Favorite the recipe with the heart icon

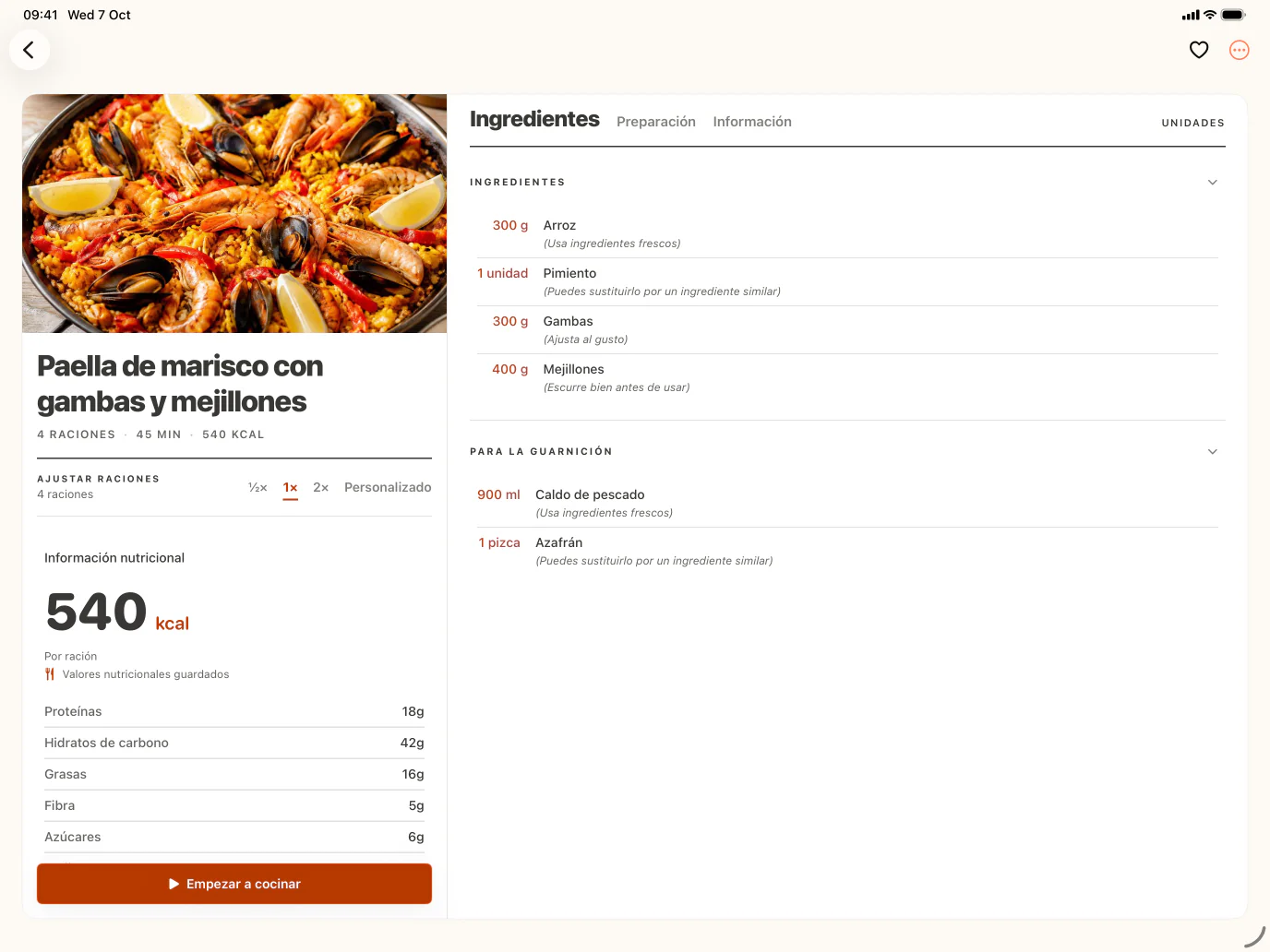[x=1199, y=50]
